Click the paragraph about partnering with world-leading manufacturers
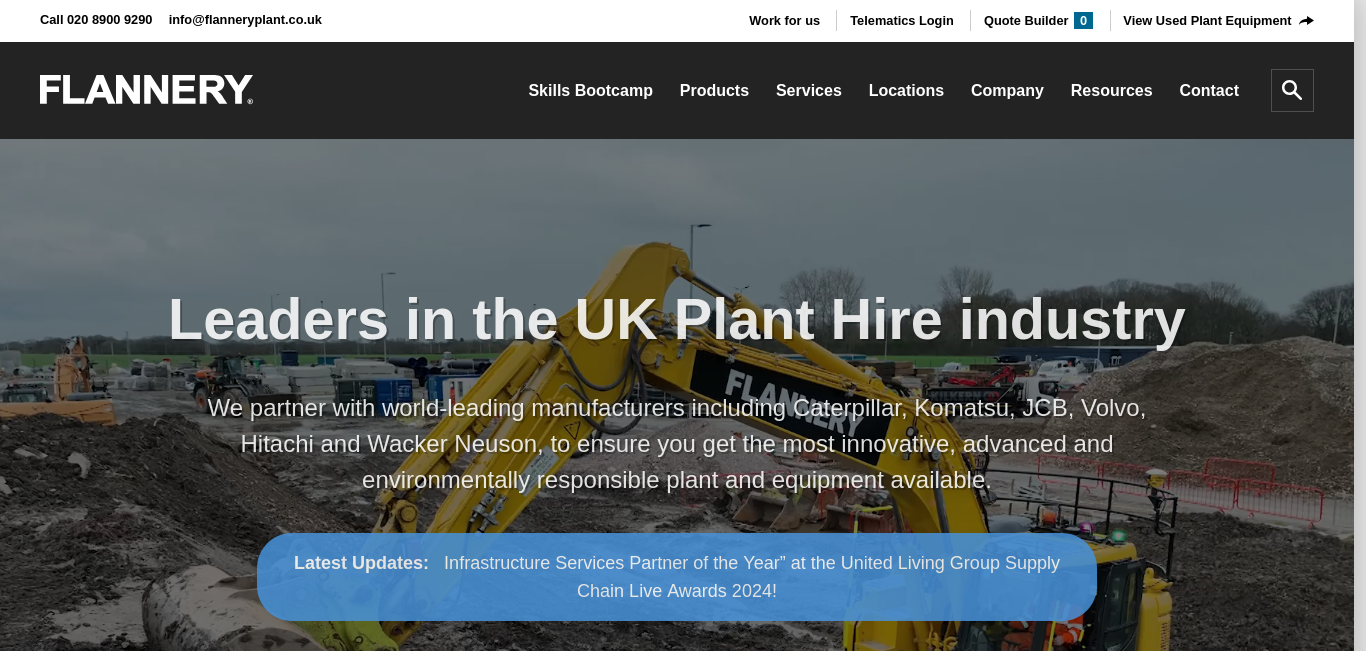 click(677, 444)
